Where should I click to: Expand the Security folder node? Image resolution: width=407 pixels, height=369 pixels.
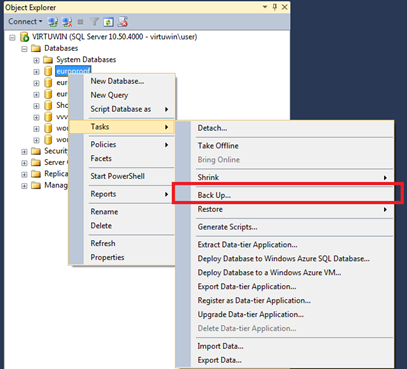[24, 152]
